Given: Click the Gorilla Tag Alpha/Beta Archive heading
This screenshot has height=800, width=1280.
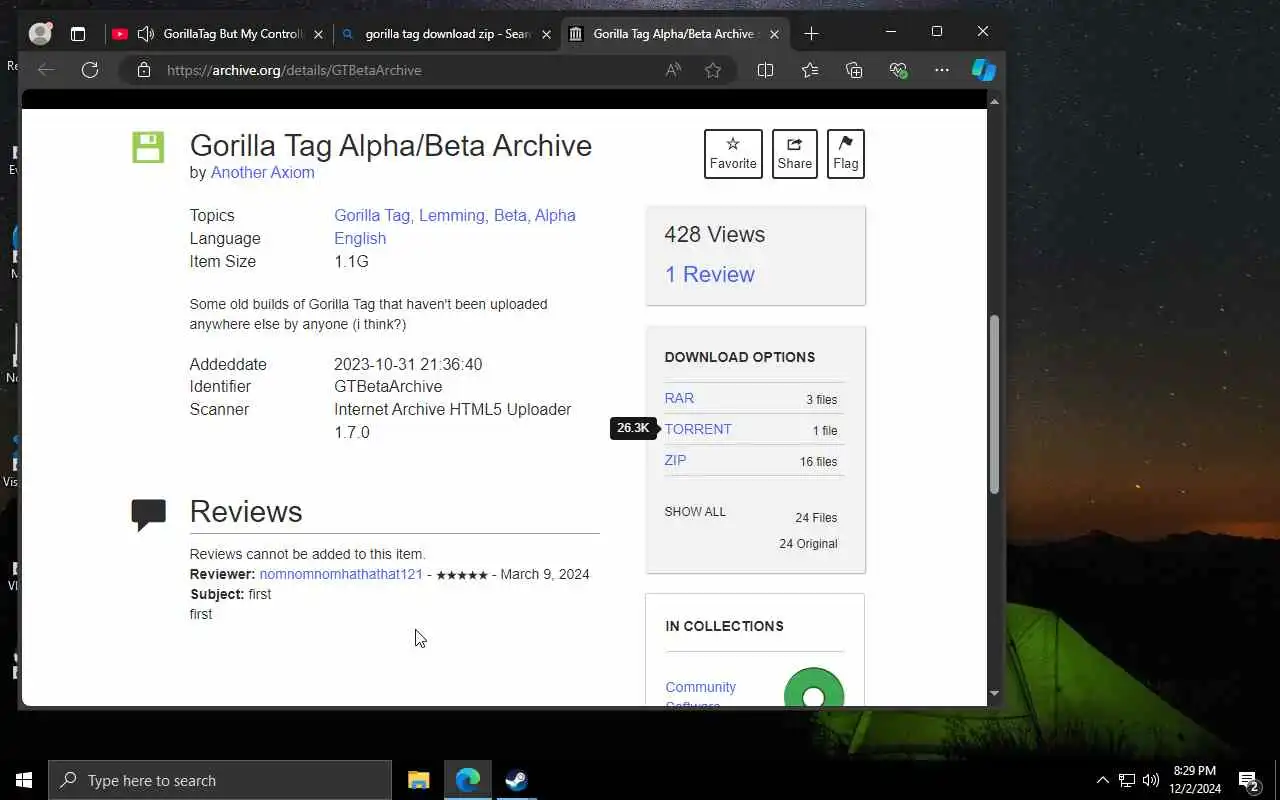Looking at the screenshot, I should 391,145.
